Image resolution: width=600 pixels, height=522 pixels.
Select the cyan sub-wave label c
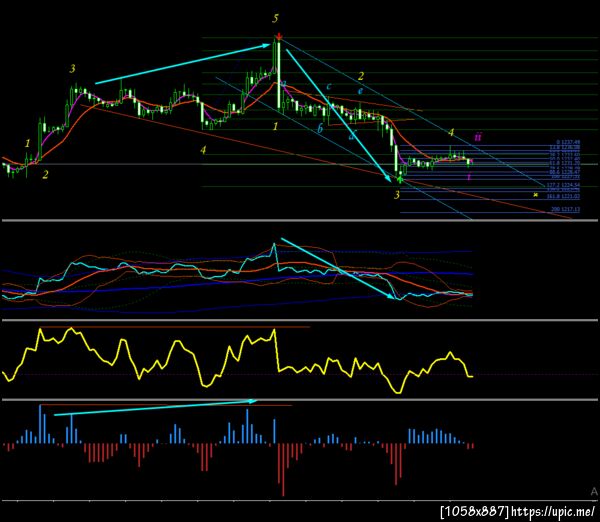328,86
